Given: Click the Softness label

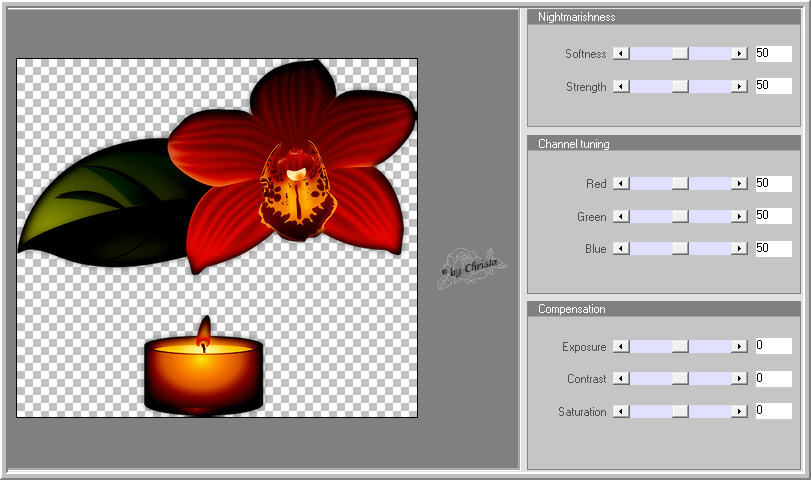Looking at the screenshot, I should [x=585, y=54].
